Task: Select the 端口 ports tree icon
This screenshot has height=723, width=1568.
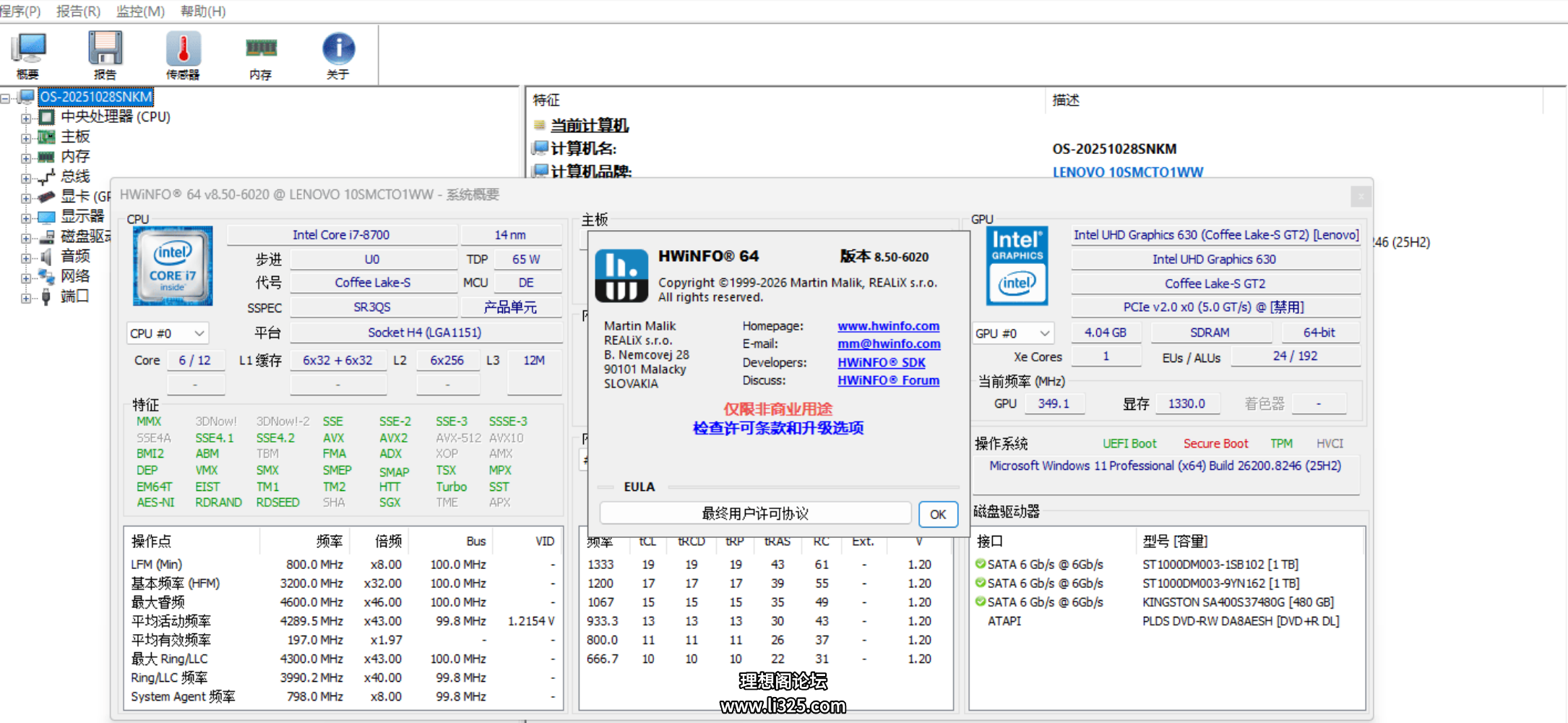Action: tap(46, 296)
